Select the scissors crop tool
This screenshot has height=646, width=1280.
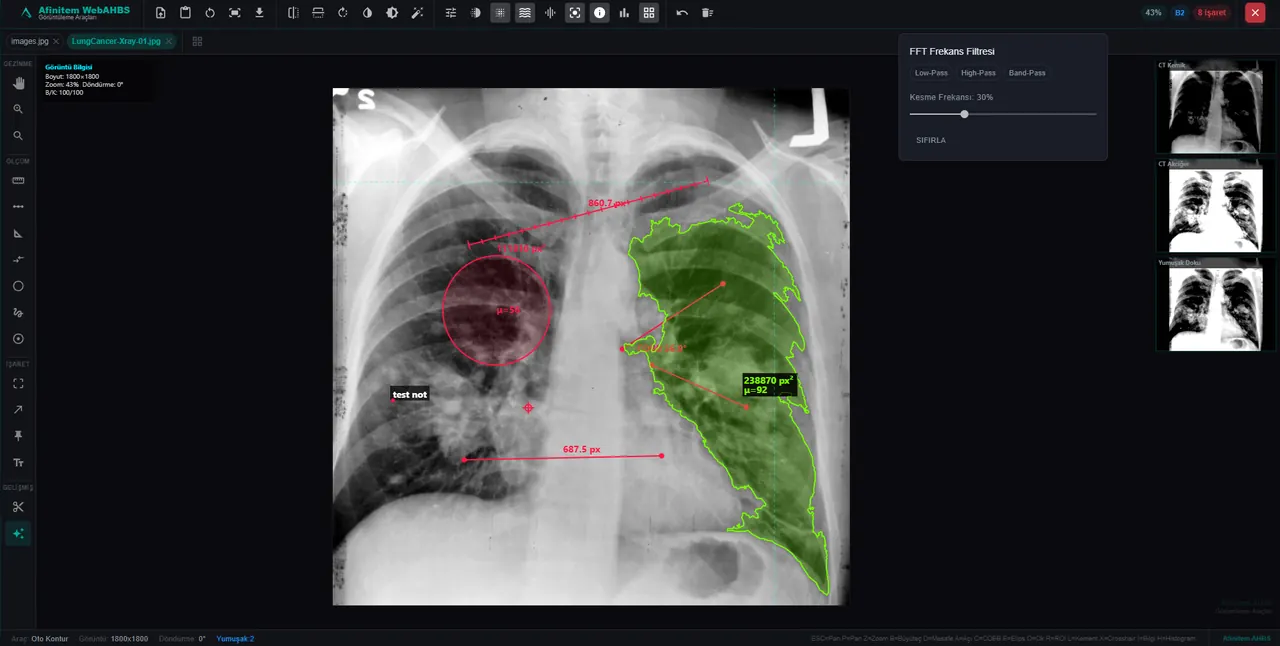click(x=18, y=507)
